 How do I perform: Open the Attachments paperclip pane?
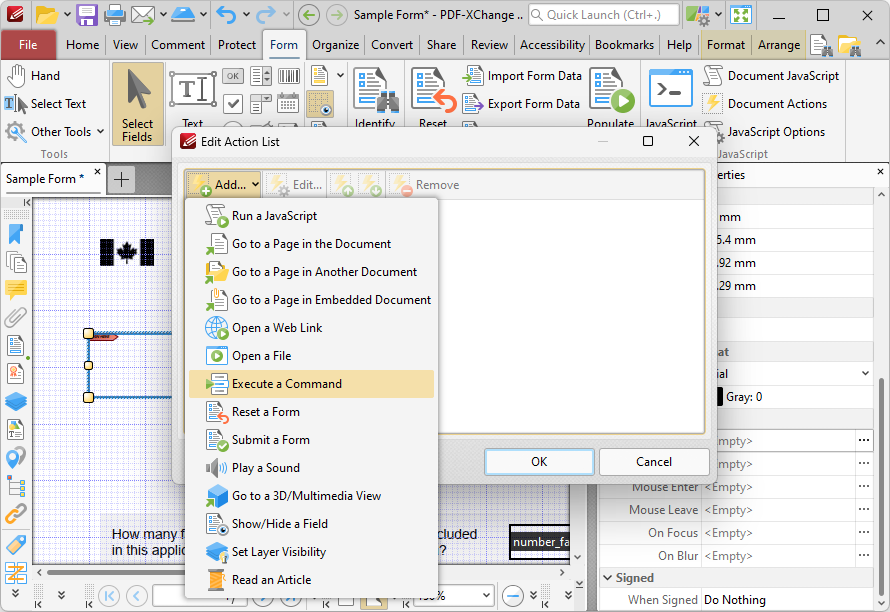pos(15,318)
